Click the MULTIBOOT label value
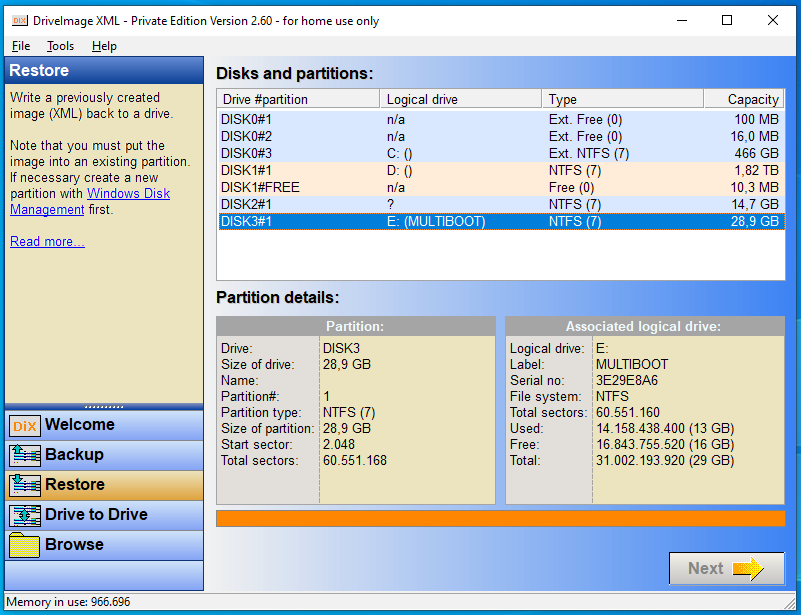Image resolution: width=801 pixels, height=615 pixels. click(632, 364)
